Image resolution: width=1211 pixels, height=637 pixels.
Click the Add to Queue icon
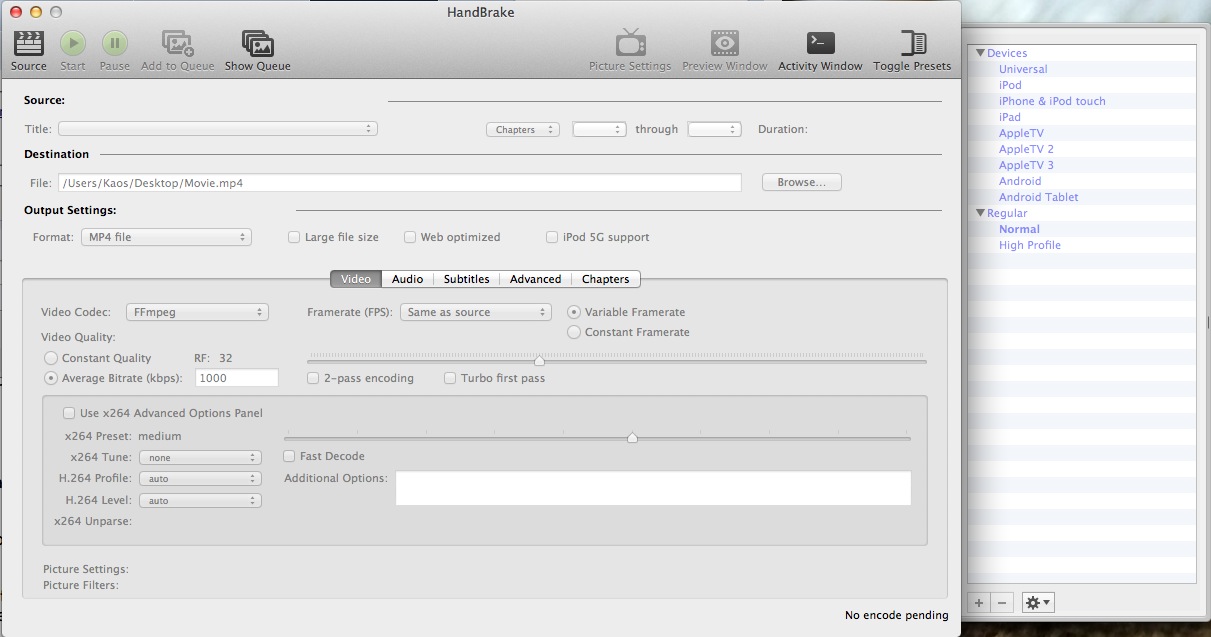[x=178, y=43]
